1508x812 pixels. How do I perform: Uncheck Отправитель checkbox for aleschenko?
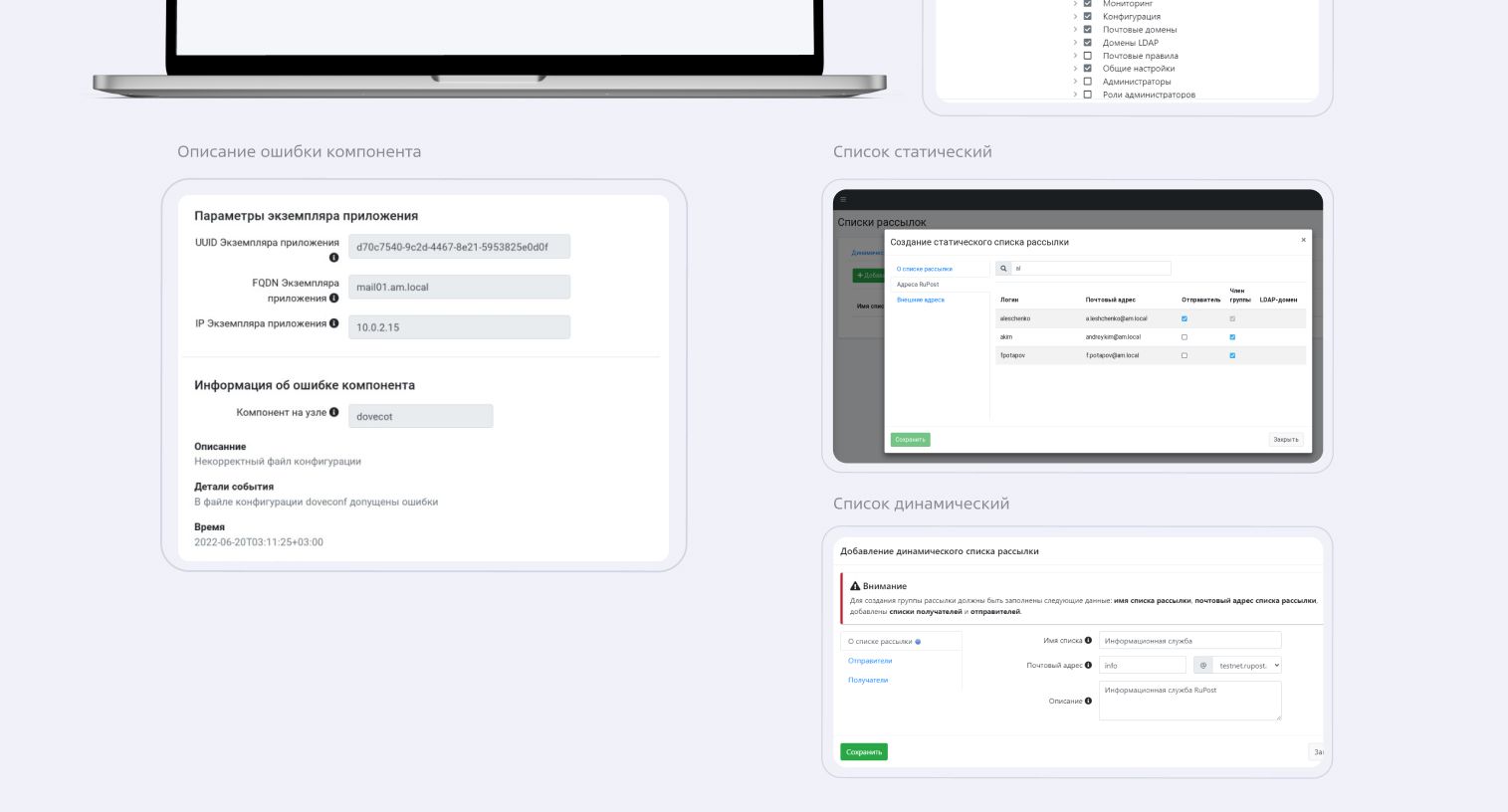click(1184, 318)
